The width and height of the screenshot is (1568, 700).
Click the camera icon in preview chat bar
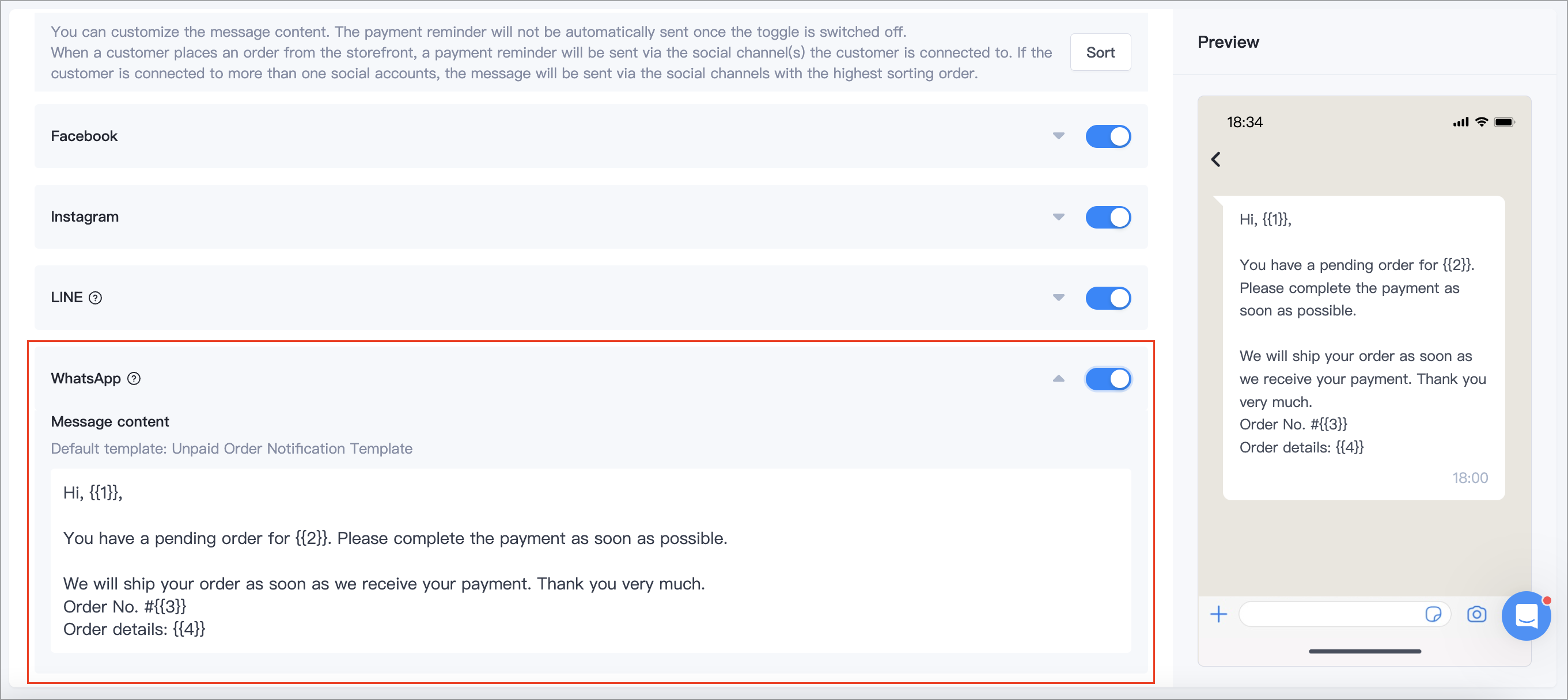click(x=1476, y=614)
